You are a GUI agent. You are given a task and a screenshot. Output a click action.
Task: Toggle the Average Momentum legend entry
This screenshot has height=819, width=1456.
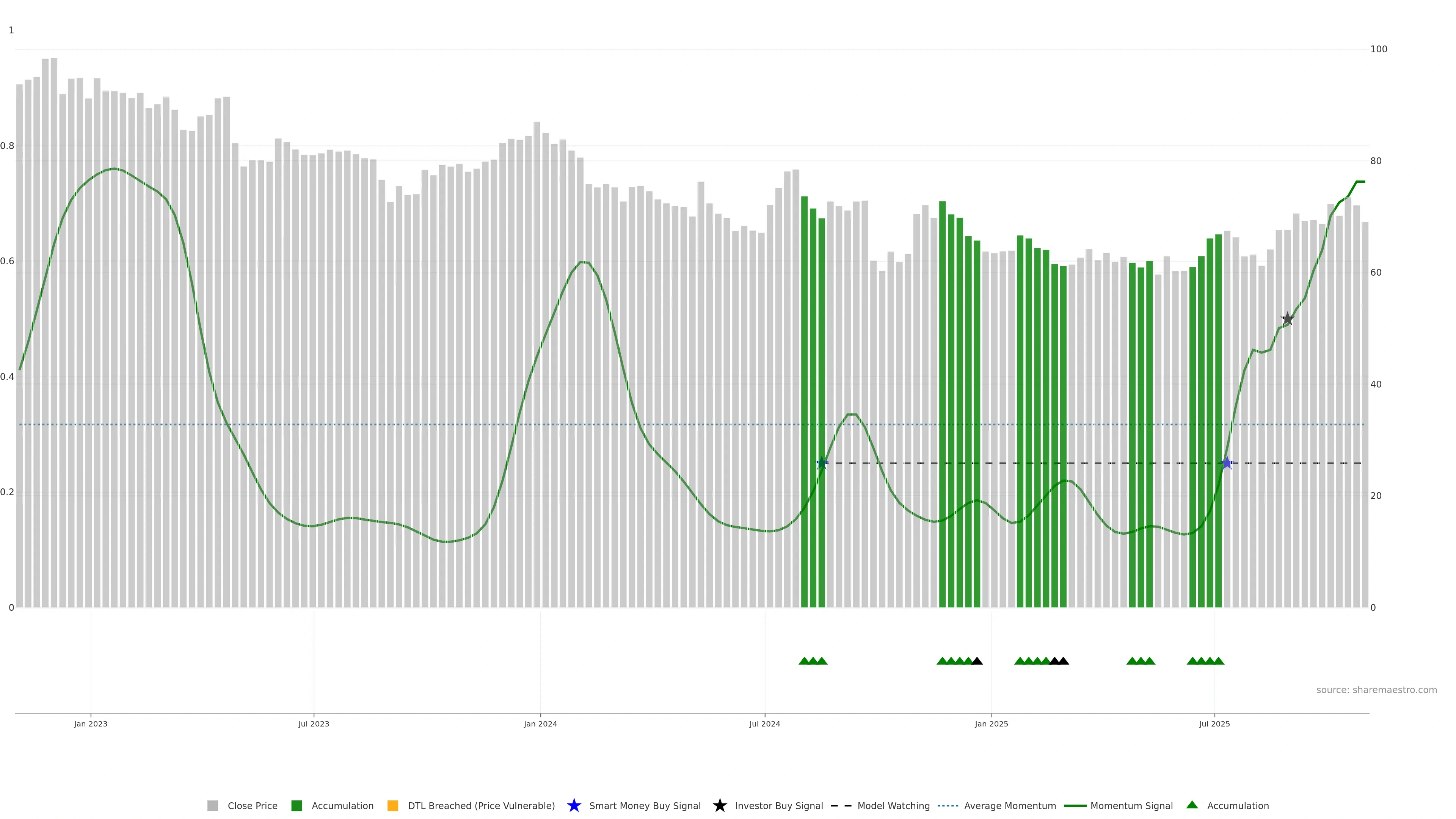tap(1009, 805)
